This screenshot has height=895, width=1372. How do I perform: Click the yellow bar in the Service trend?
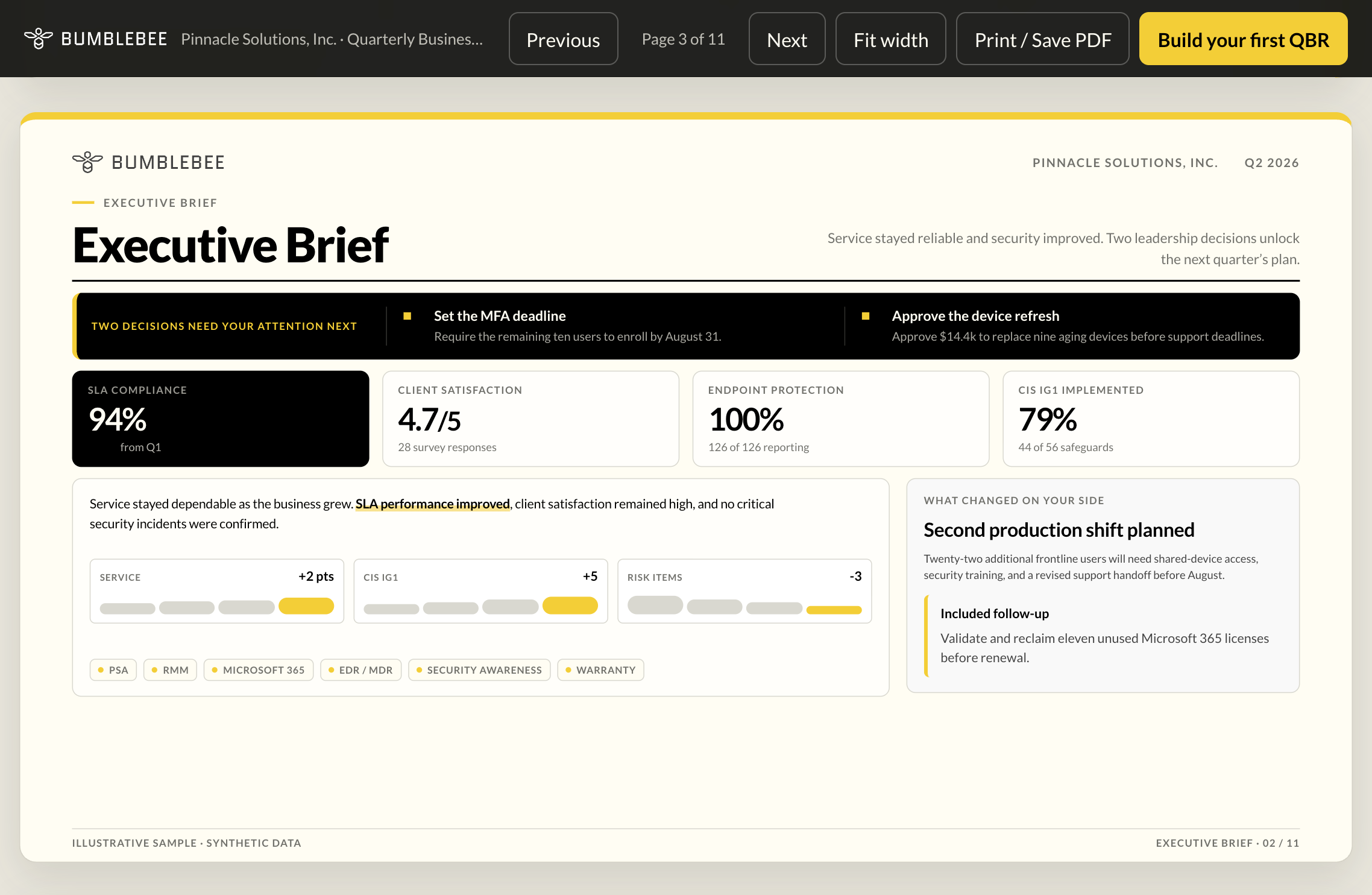click(x=306, y=606)
